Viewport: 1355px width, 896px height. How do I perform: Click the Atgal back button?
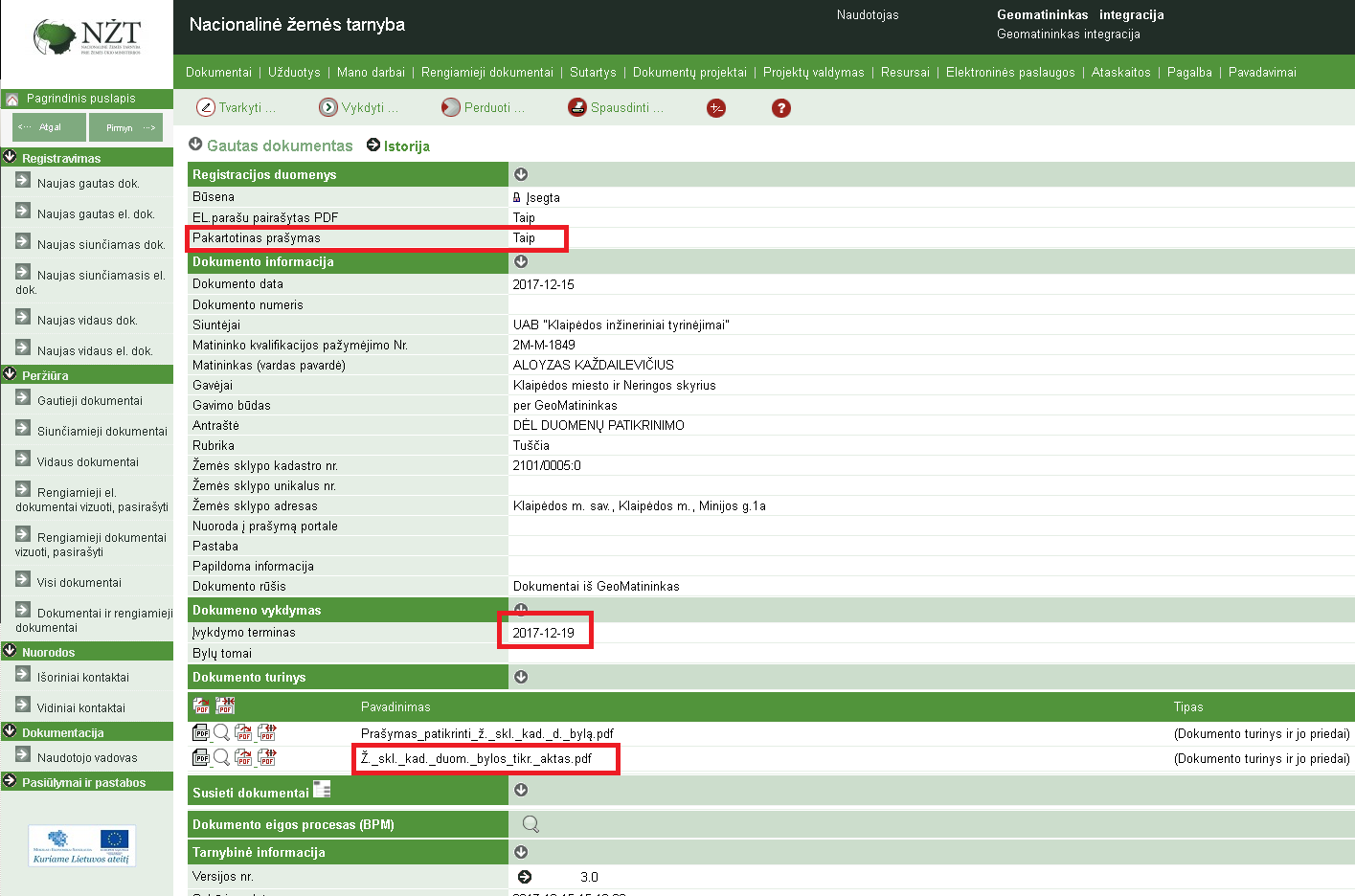click(x=49, y=127)
